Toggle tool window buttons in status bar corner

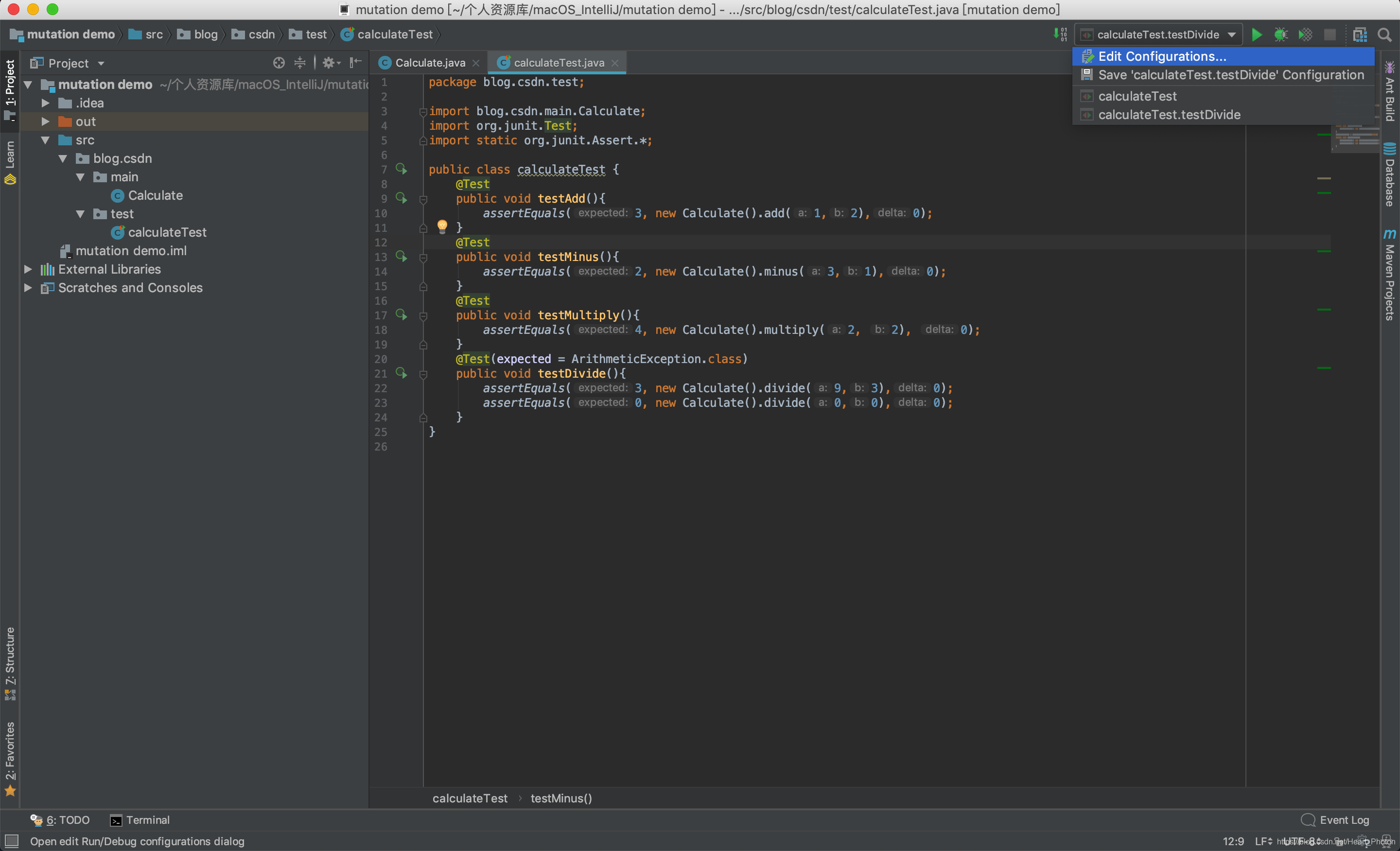11,841
